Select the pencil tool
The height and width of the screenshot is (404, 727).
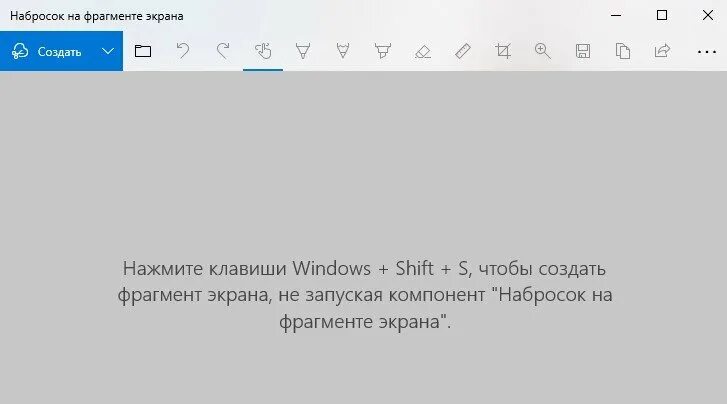click(343, 51)
